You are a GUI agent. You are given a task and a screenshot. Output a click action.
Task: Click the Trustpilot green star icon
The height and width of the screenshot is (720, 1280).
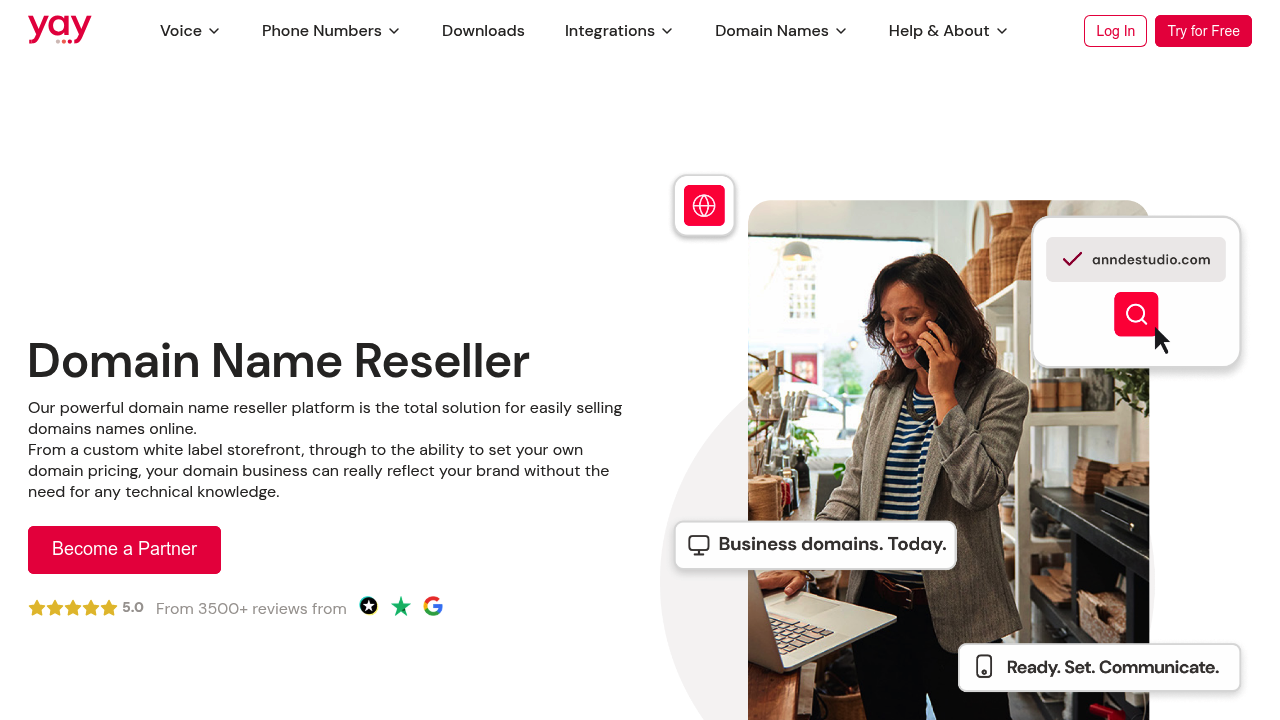(x=401, y=607)
